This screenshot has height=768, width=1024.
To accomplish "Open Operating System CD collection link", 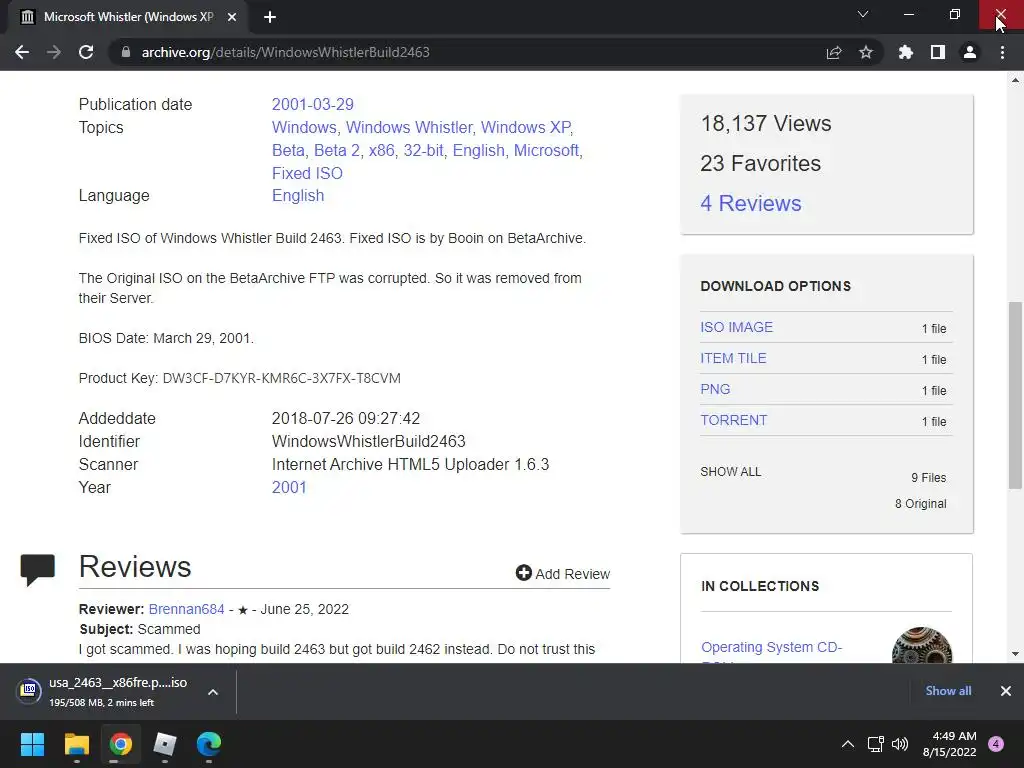I will (x=771, y=647).
